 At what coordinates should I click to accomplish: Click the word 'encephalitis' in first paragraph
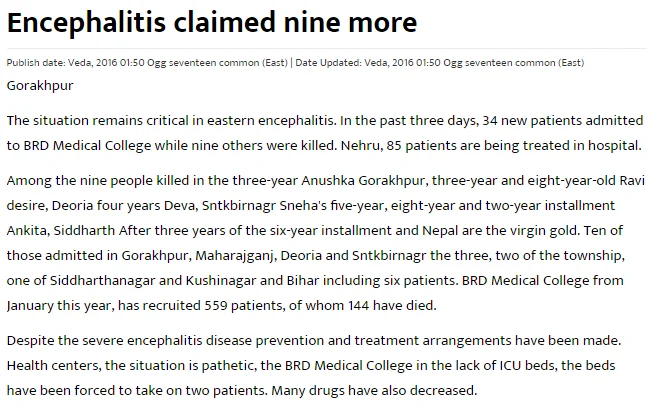click(296, 121)
